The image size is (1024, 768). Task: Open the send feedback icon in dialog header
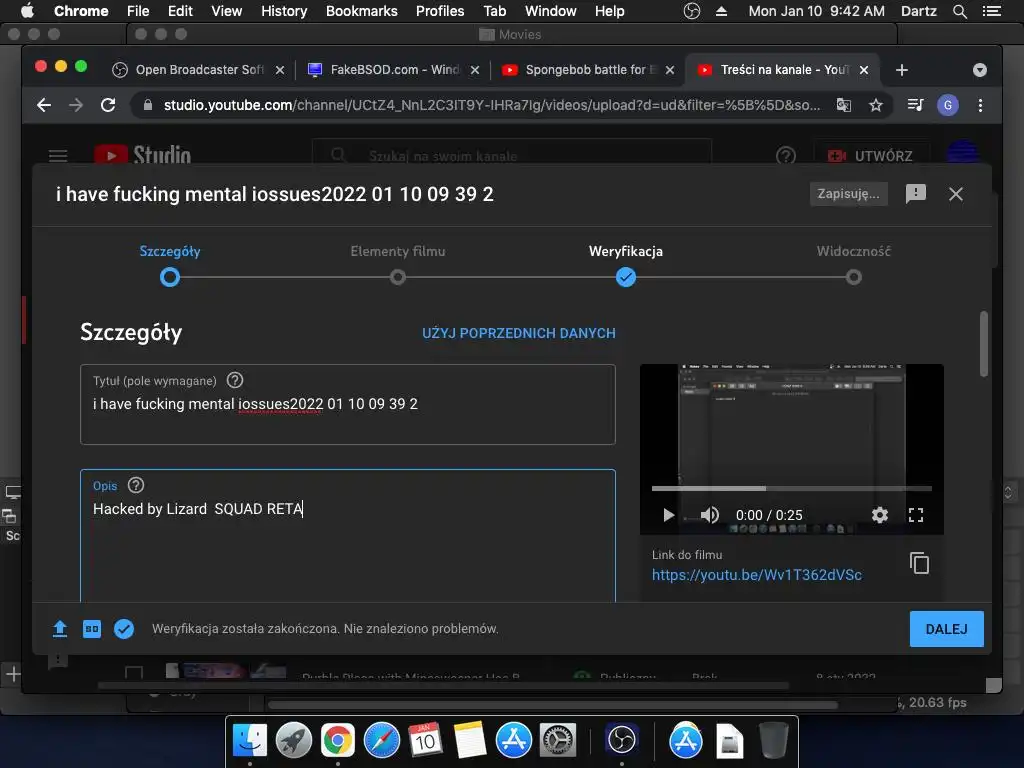[916, 194]
